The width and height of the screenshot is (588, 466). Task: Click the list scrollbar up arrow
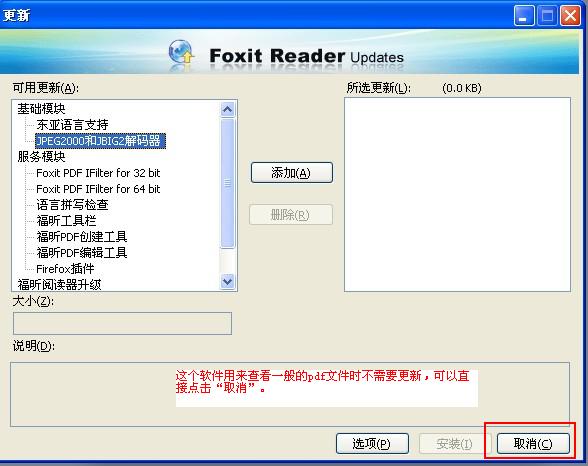(x=228, y=109)
